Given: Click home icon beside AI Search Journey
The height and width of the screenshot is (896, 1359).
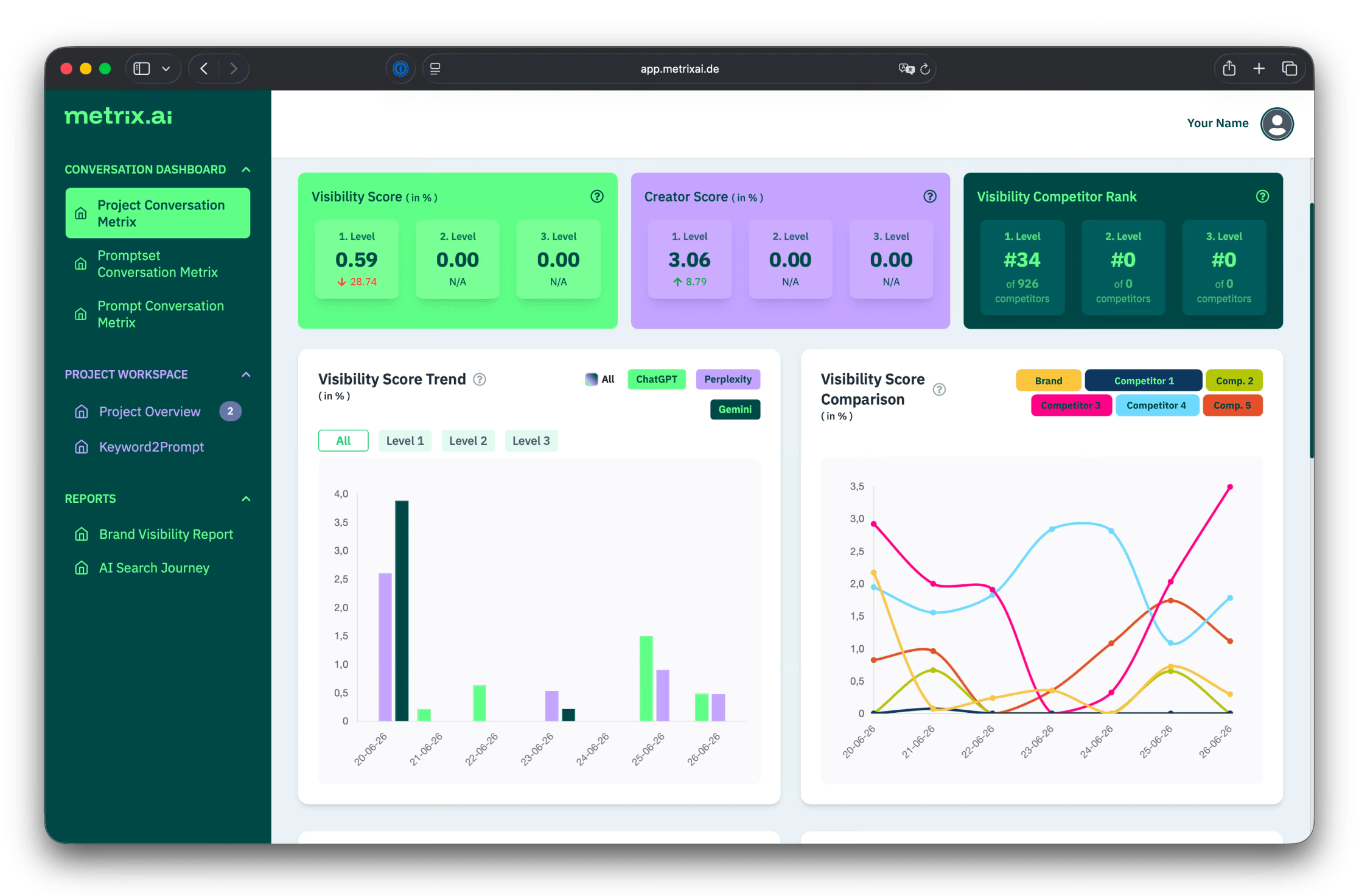Looking at the screenshot, I should tap(82, 568).
